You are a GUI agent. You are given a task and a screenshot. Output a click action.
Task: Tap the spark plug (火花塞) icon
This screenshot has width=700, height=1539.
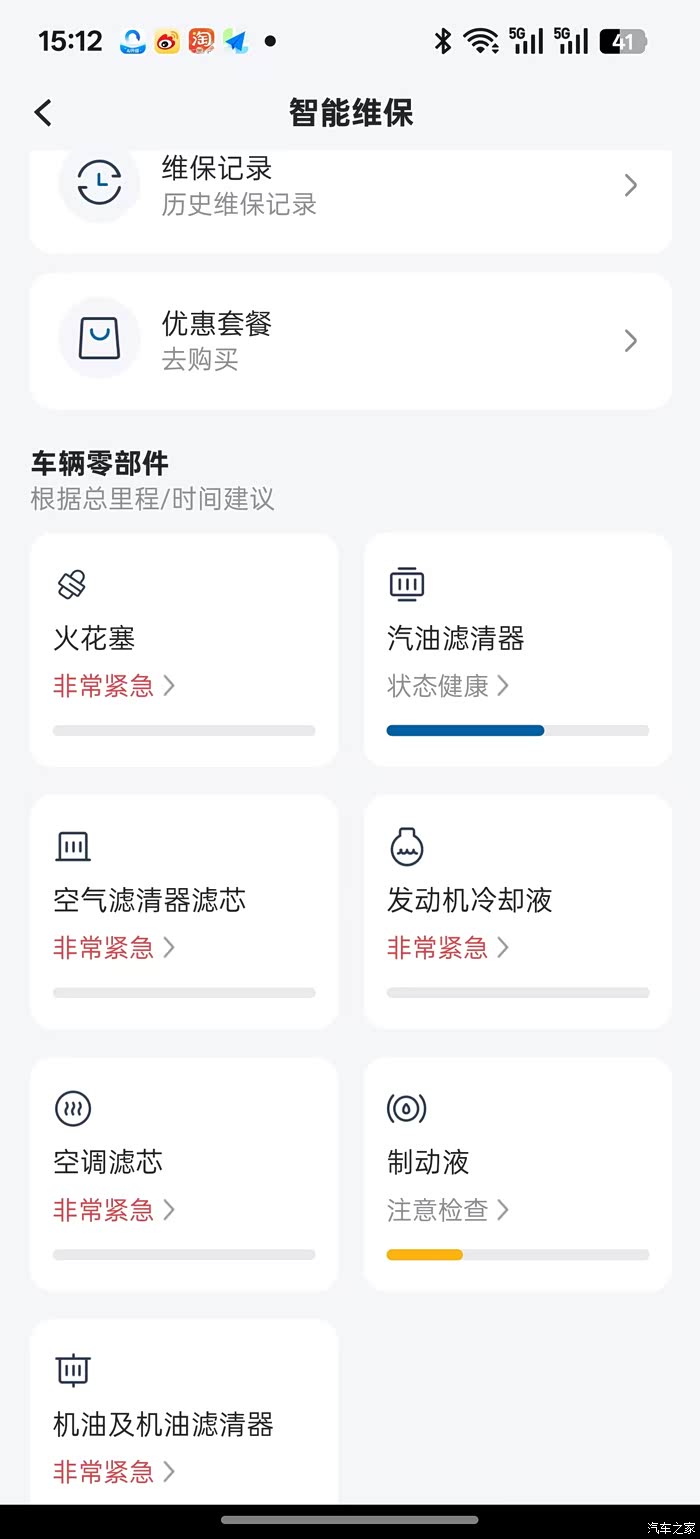(x=72, y=584)
